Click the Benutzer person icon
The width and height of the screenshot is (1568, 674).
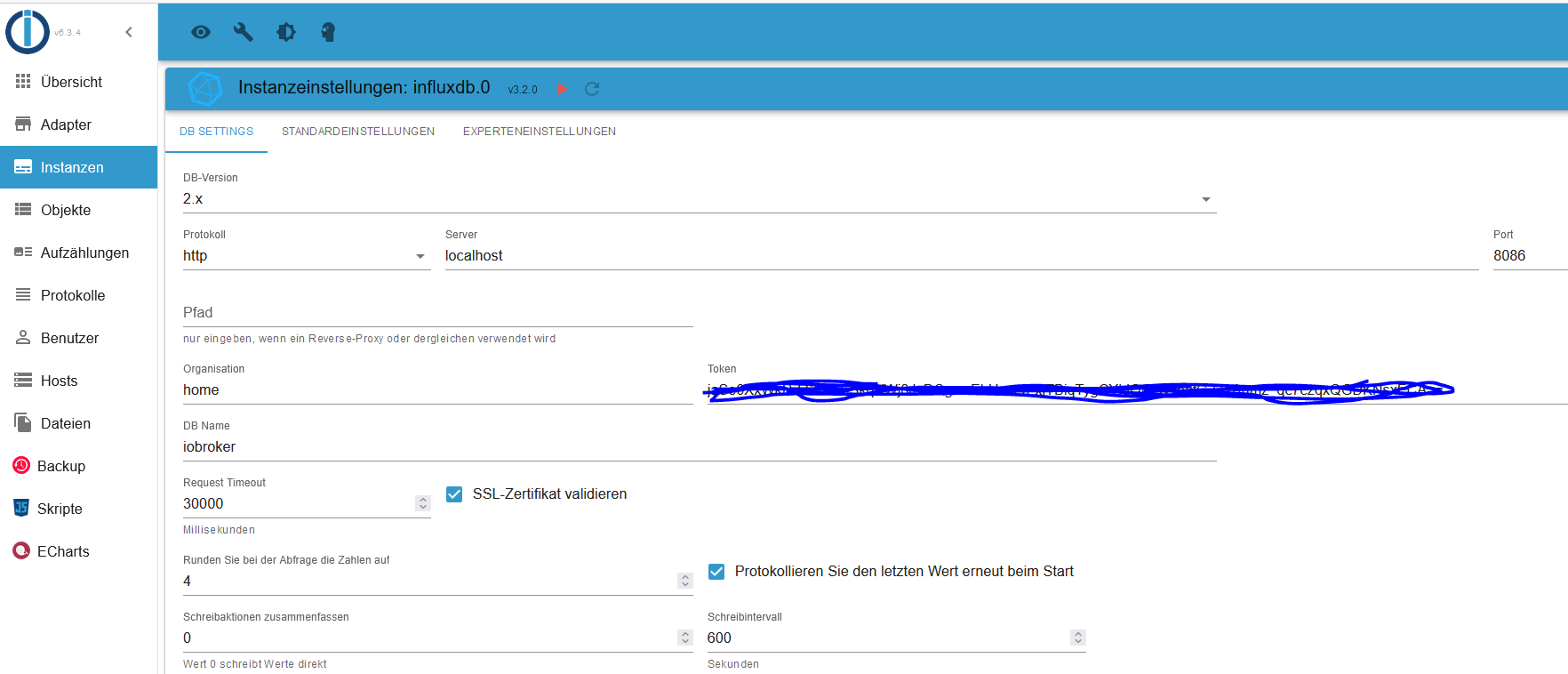tap(23, 338)
